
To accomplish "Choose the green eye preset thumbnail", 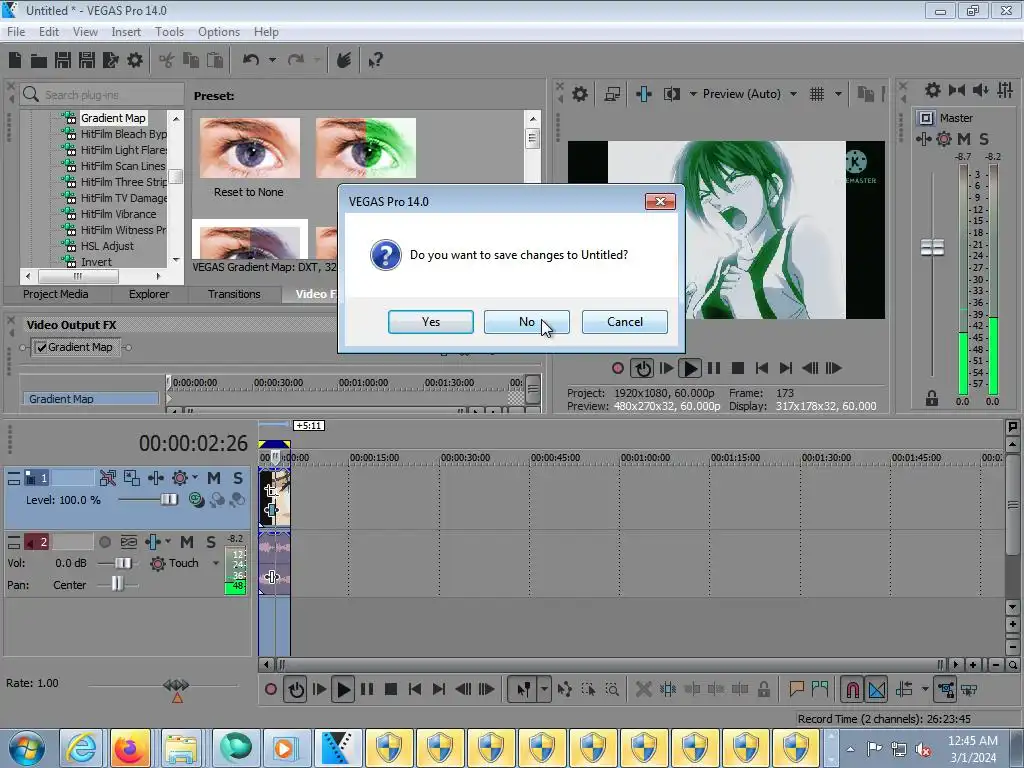I will click(366, 148).
